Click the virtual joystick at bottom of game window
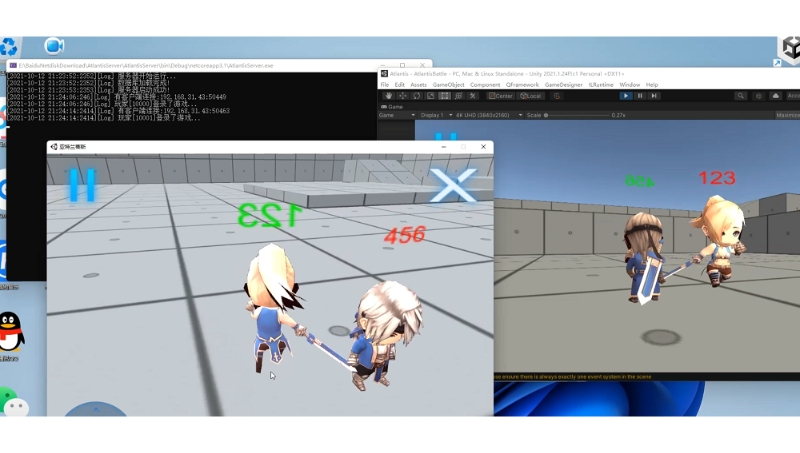800x453 pixels. coord(96,409)
